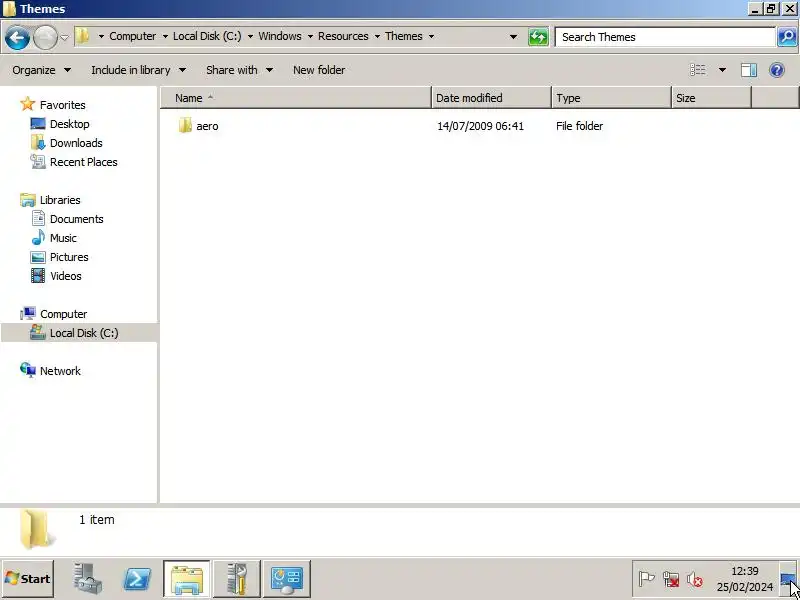Change view using the view icon

pos(697,70)
